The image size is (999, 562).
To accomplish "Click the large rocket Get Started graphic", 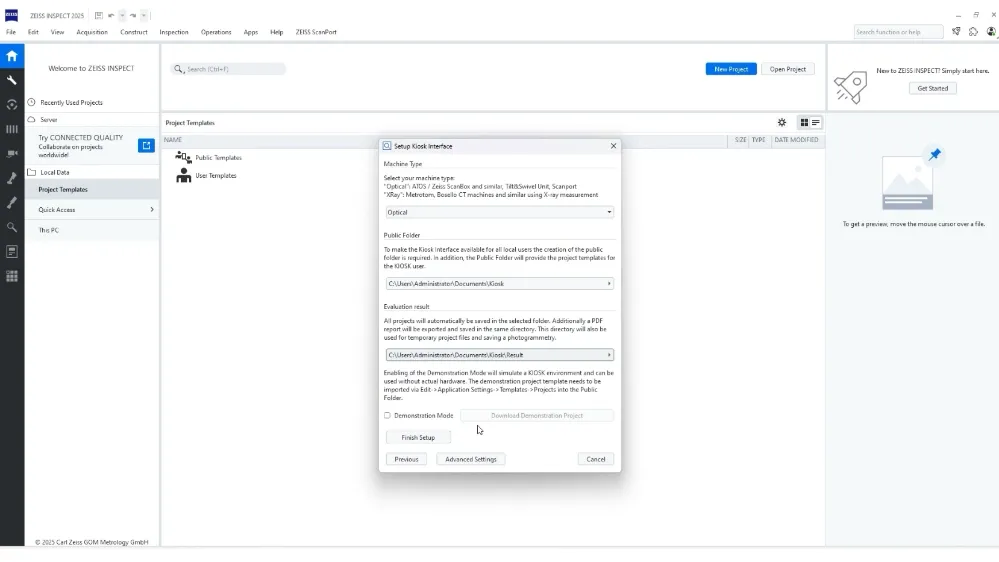I will click(x=851, y=87).
